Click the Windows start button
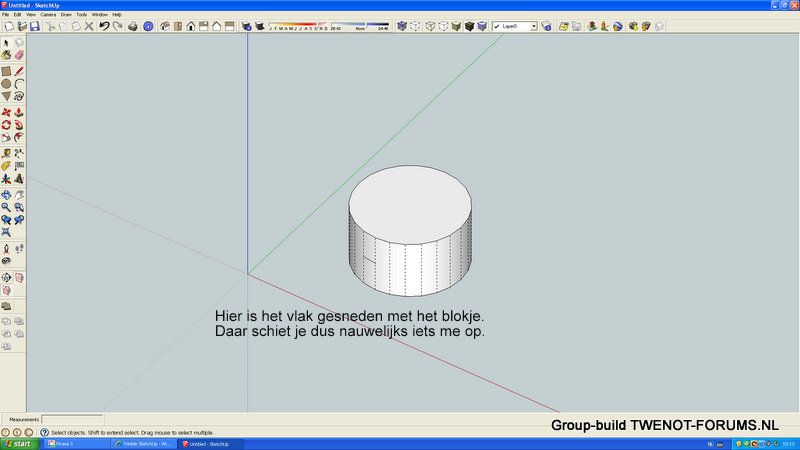 [19, 444]
